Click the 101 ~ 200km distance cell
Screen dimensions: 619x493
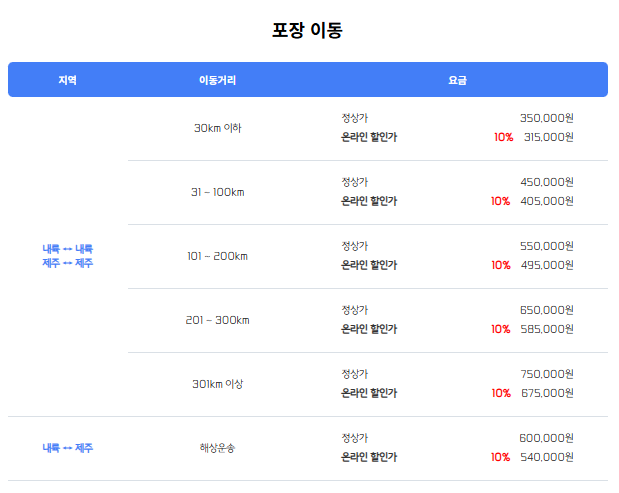(217, 256)
